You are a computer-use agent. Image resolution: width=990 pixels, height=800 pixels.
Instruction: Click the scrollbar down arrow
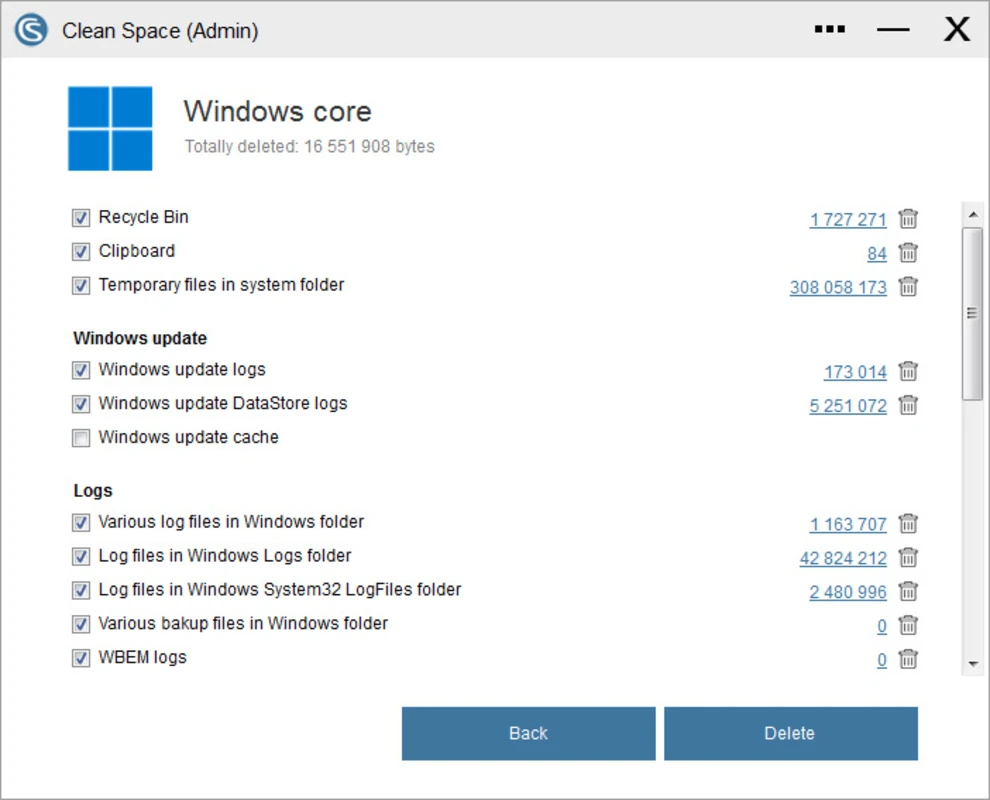coord(972,664)
